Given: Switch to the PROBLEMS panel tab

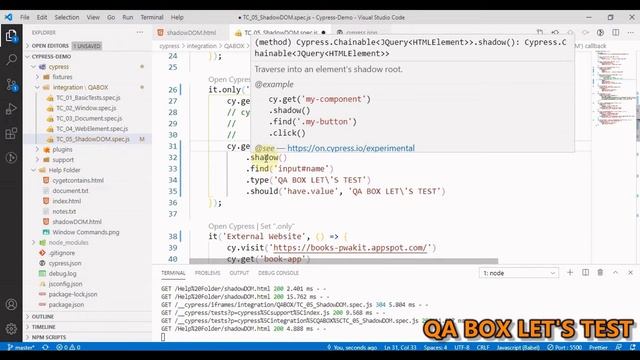Looking at the screenshot, I should click(207, 273).
